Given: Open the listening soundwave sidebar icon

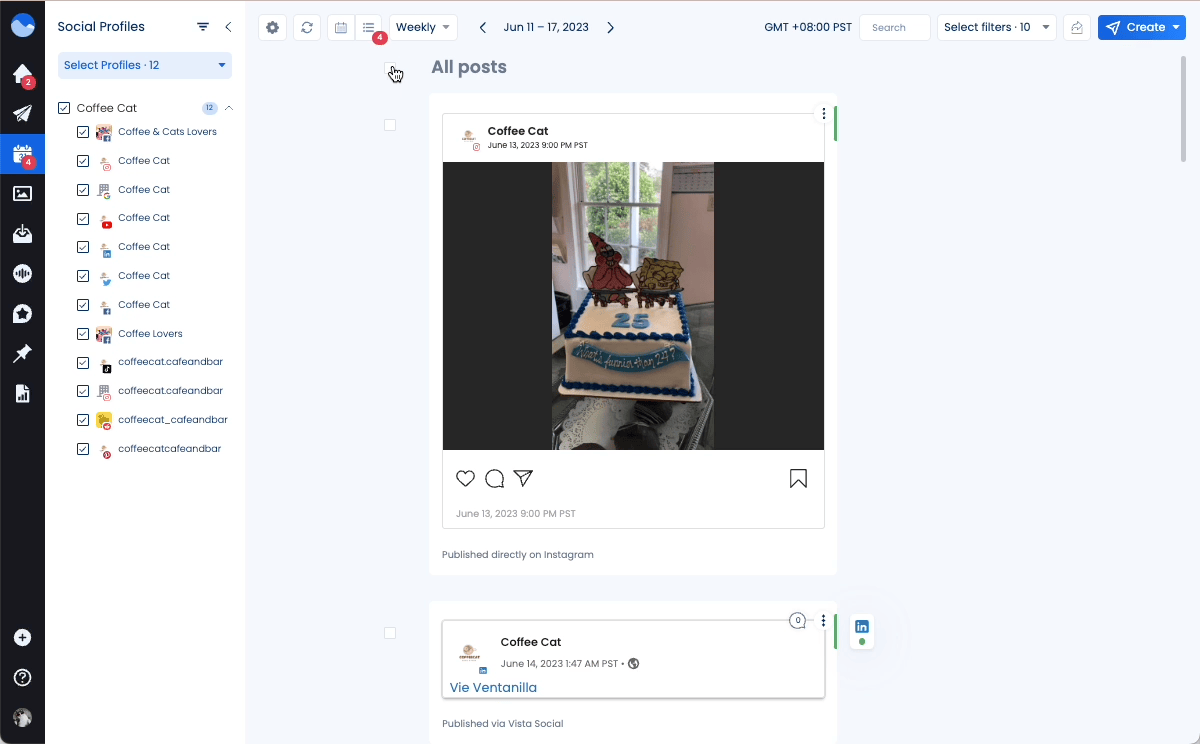Looking at the screenshot, I should pos(22,274).
